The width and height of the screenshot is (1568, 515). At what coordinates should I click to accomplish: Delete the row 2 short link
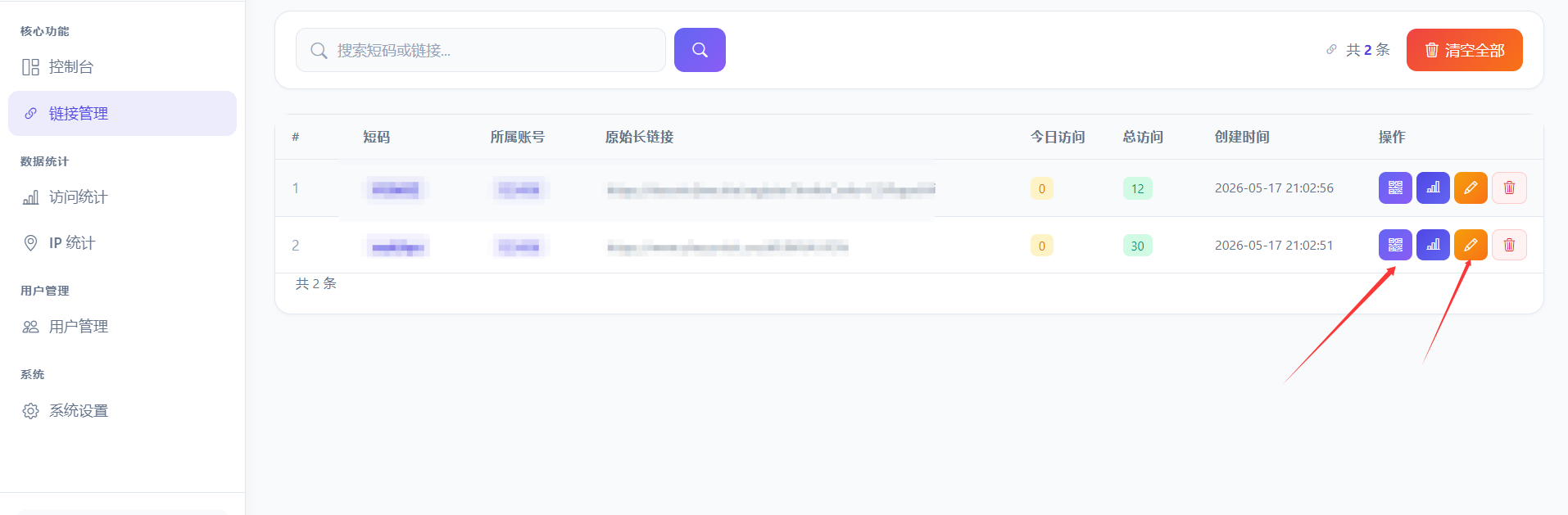click(1509, 245)
